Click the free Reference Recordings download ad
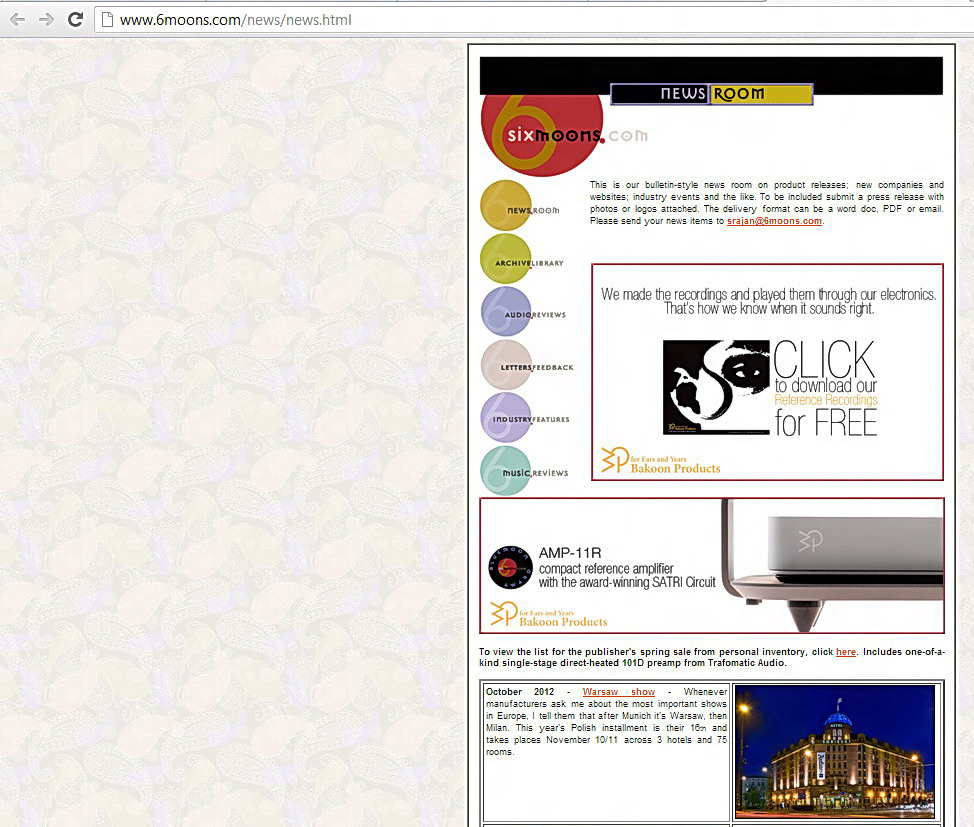The width and height of the screenshot is (974, 827). coord(768,372)
